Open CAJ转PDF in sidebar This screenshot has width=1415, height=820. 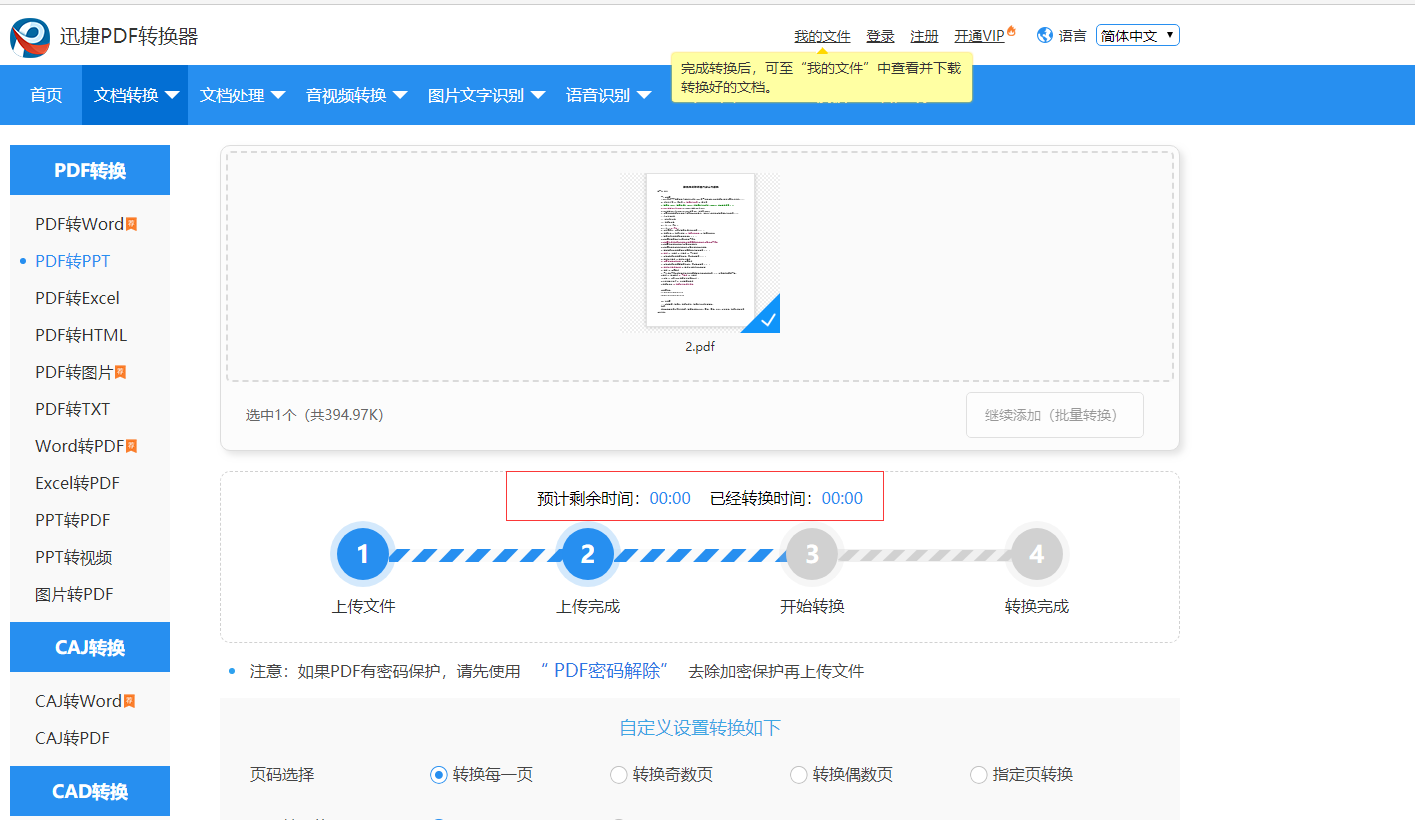(72, 738)
